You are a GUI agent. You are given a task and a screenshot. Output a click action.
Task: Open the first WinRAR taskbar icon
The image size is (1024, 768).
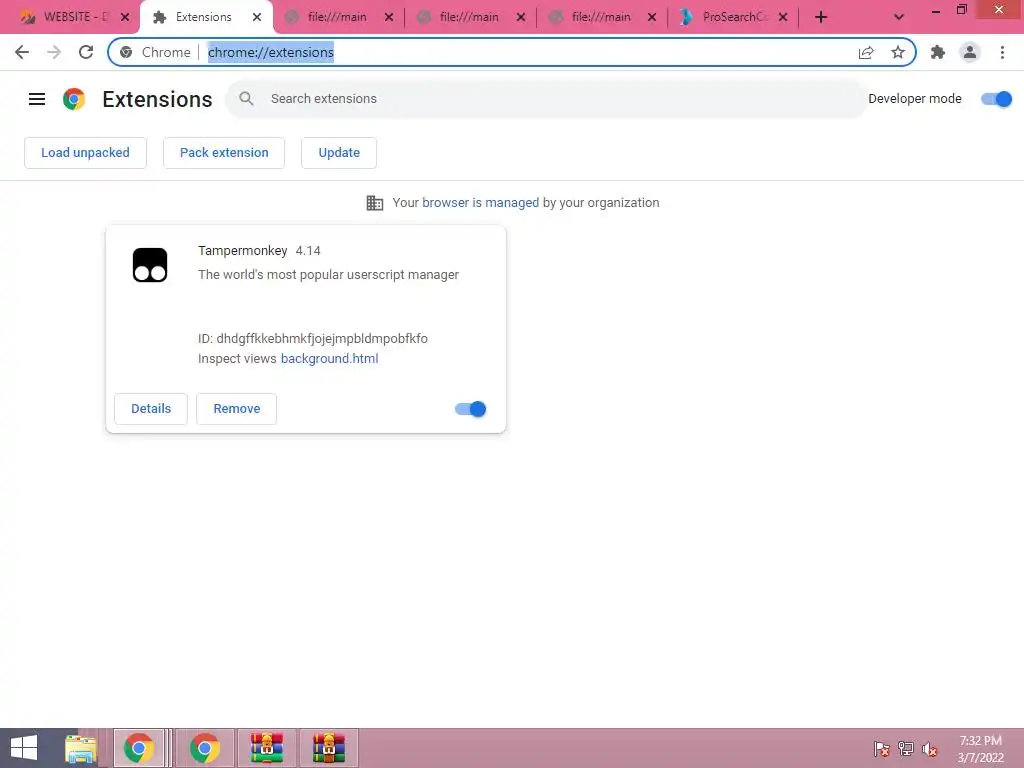point(267,748)
